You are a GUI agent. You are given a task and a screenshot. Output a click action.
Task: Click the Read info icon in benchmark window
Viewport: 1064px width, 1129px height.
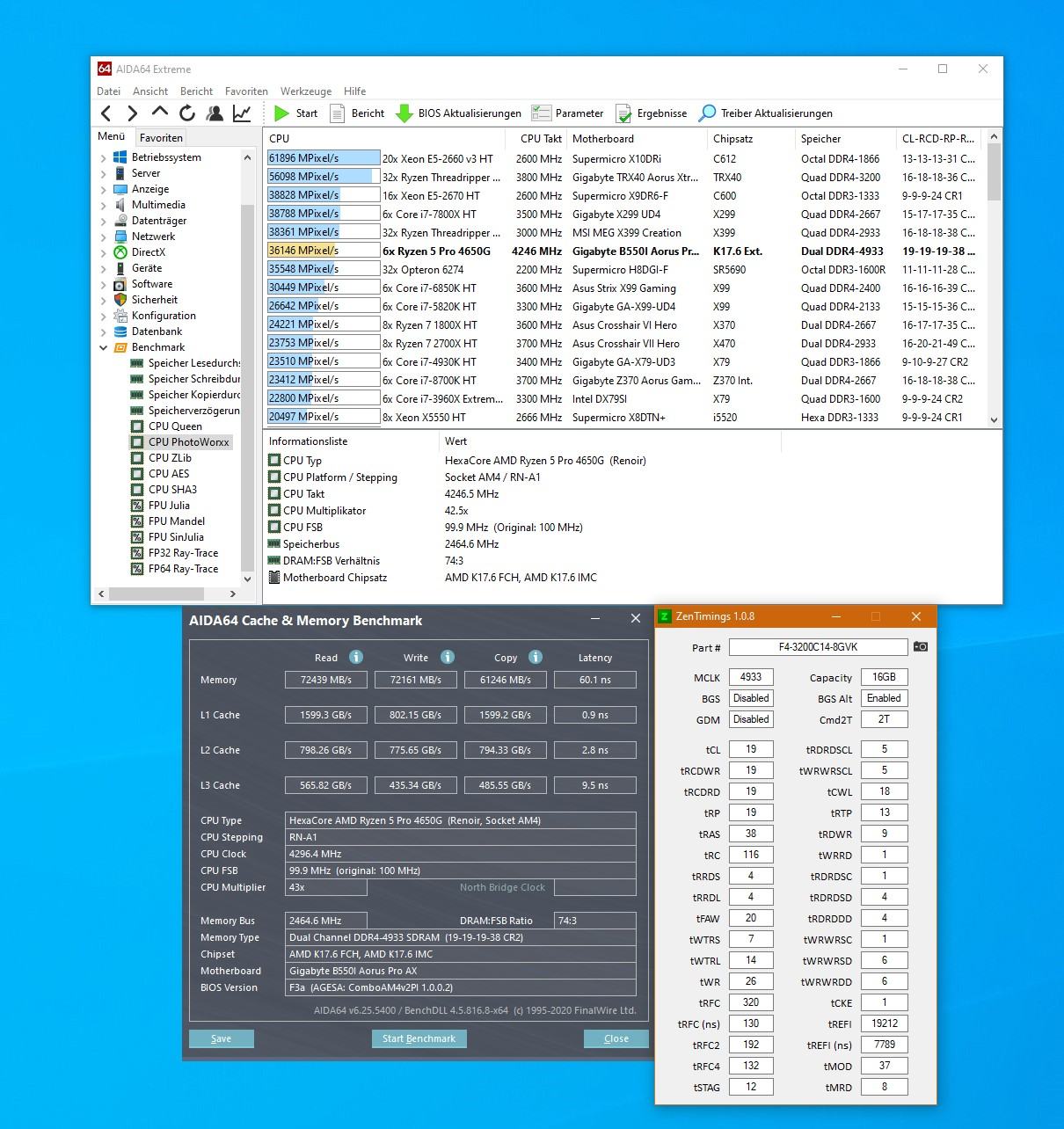click(356, 657)
